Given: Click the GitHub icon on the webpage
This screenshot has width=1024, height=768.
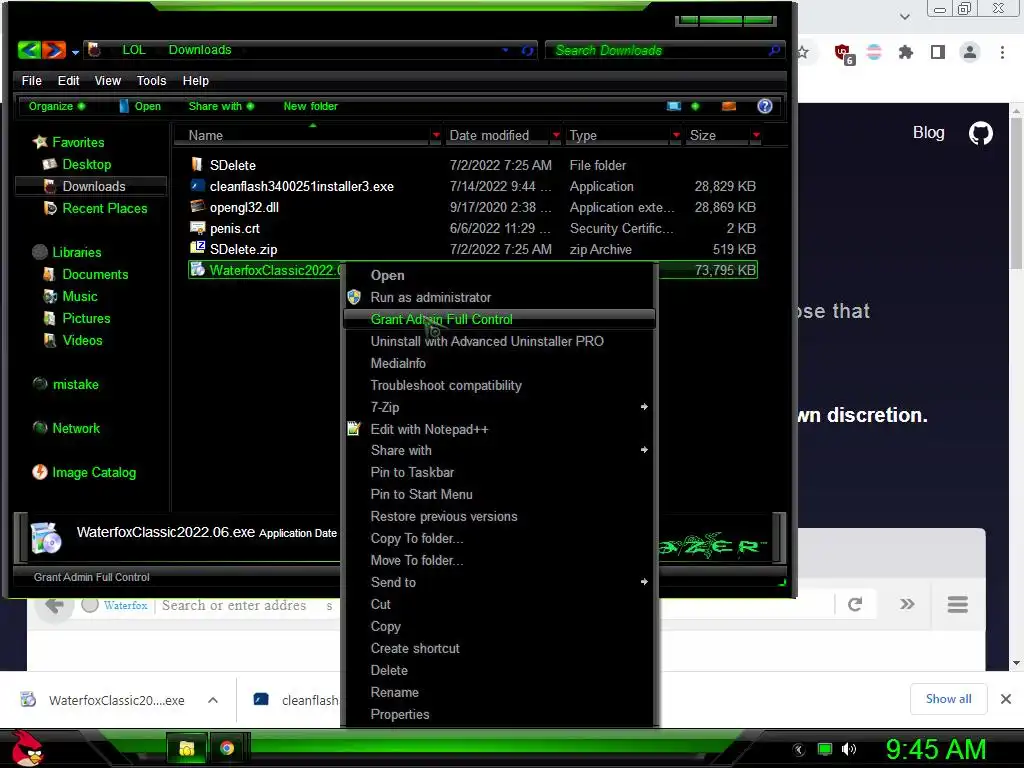Looking at the screenshot, I should pos(980,133).
